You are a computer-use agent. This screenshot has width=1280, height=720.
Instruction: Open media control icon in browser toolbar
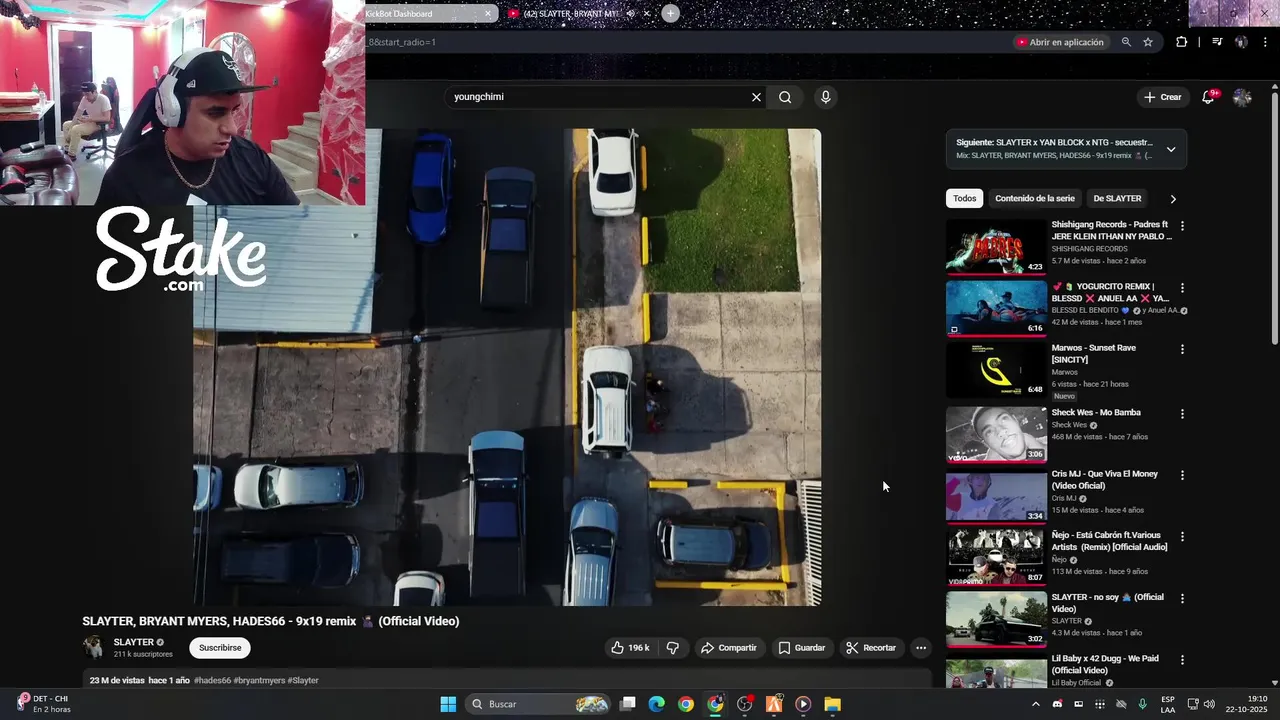1217,42
